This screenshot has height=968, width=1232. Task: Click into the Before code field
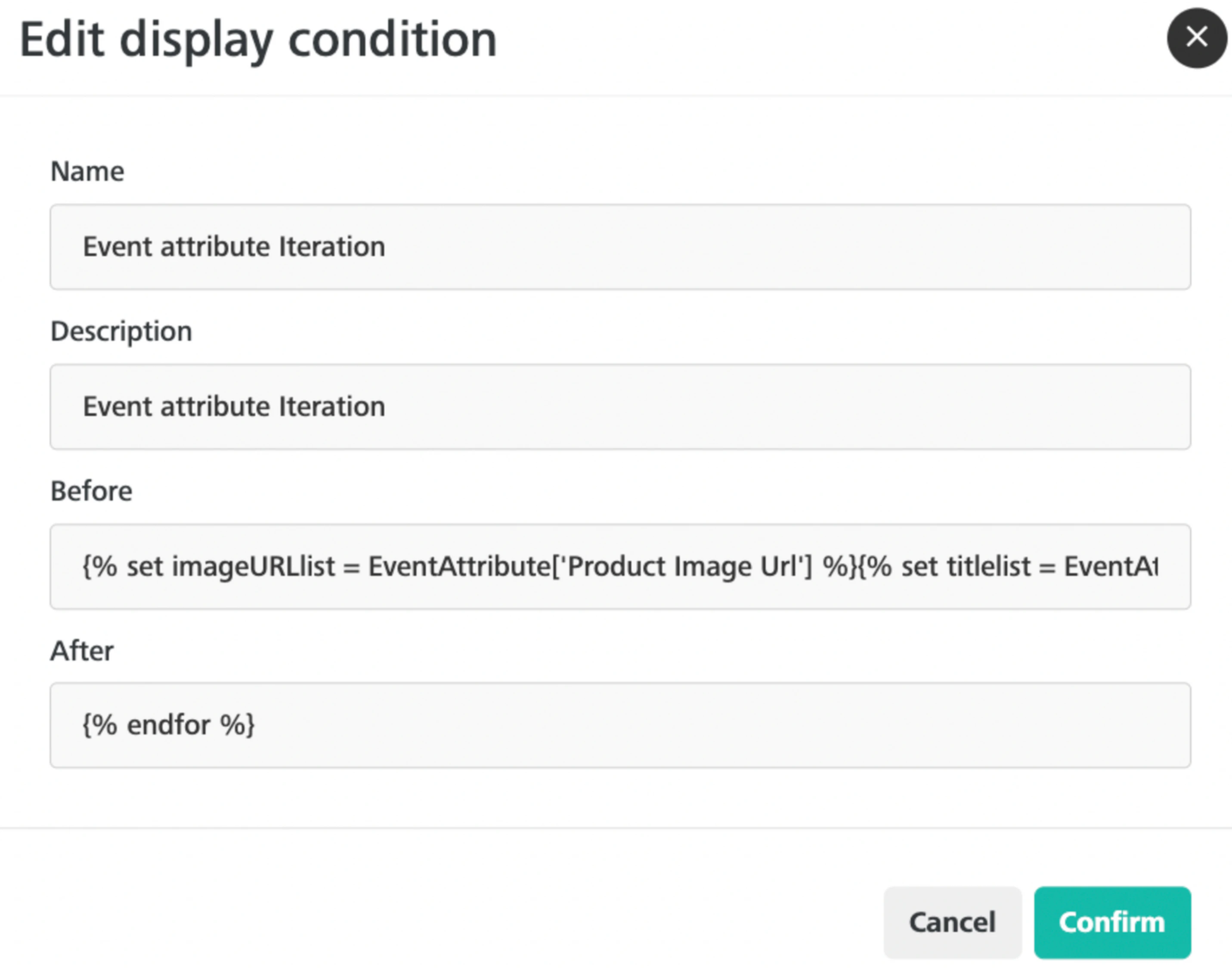coord(620,567)
